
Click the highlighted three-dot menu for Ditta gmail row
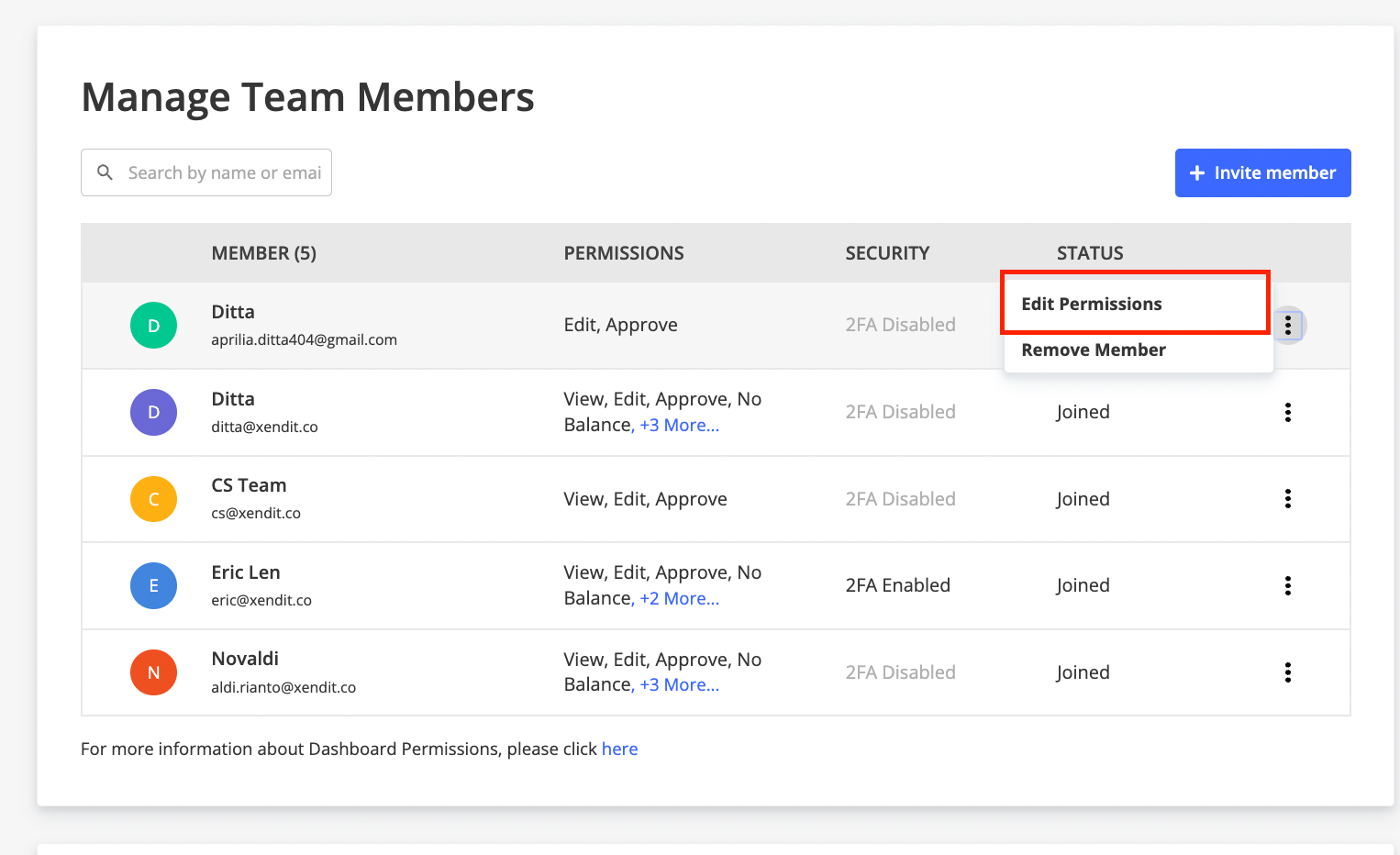1287,325
